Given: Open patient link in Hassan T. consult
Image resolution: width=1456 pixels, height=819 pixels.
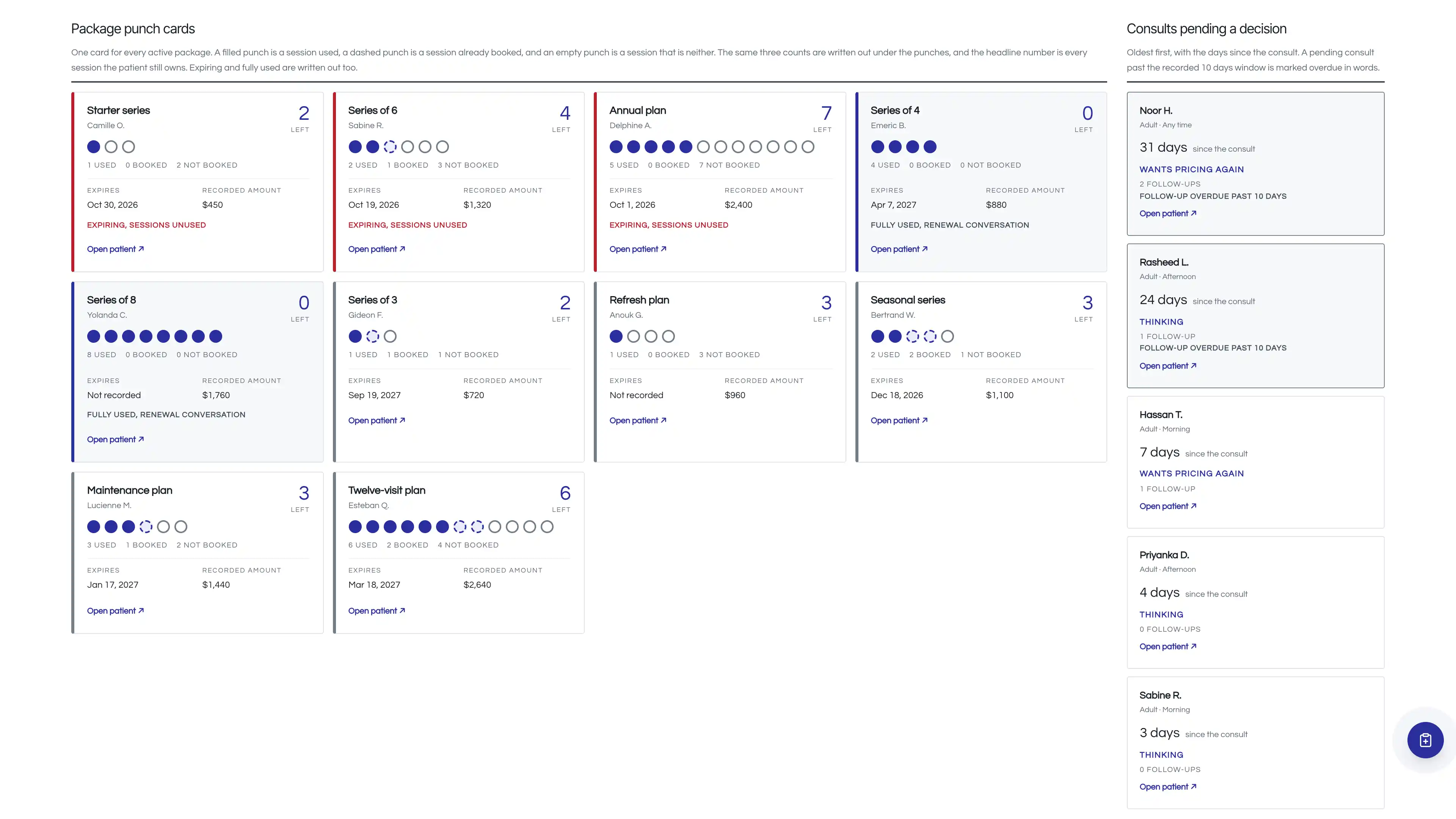Looking at the screenshot, I should tap(1168, 507).
